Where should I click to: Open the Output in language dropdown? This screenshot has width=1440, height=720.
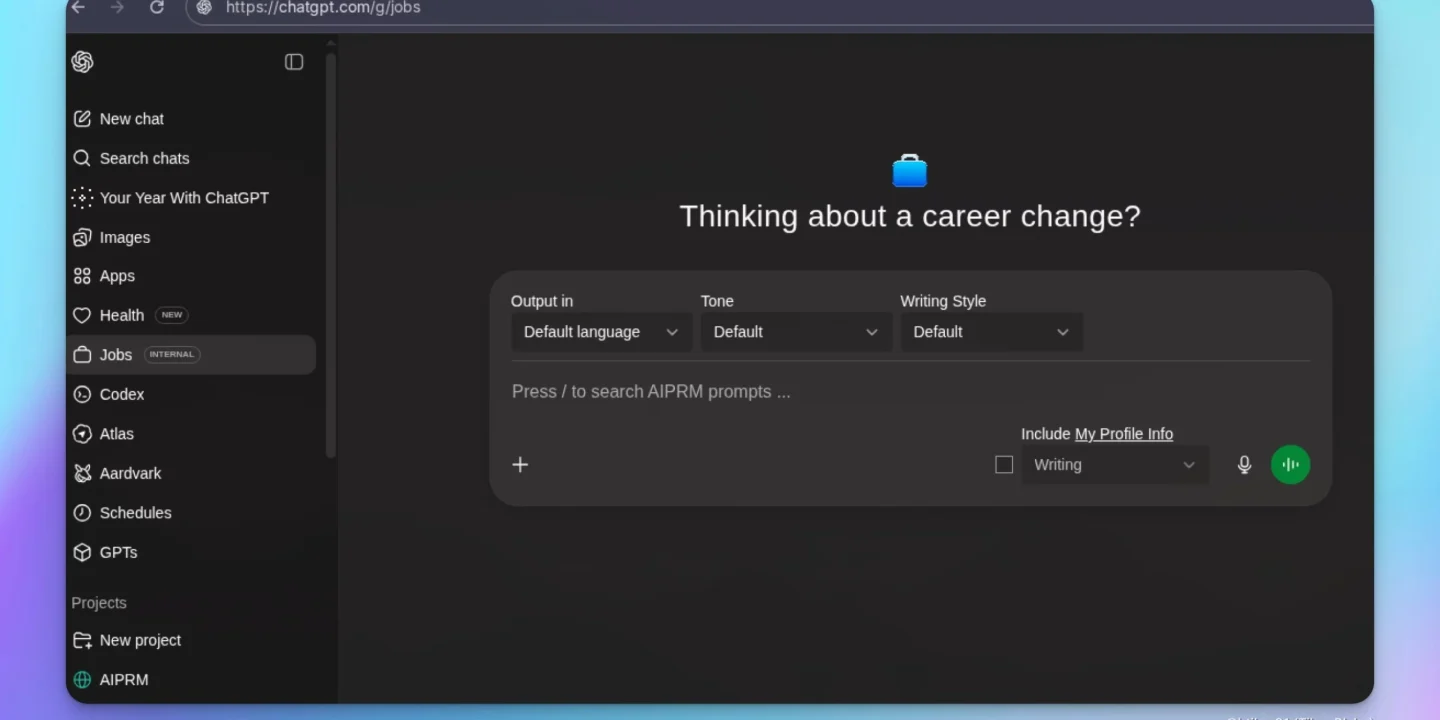[600, 331]
